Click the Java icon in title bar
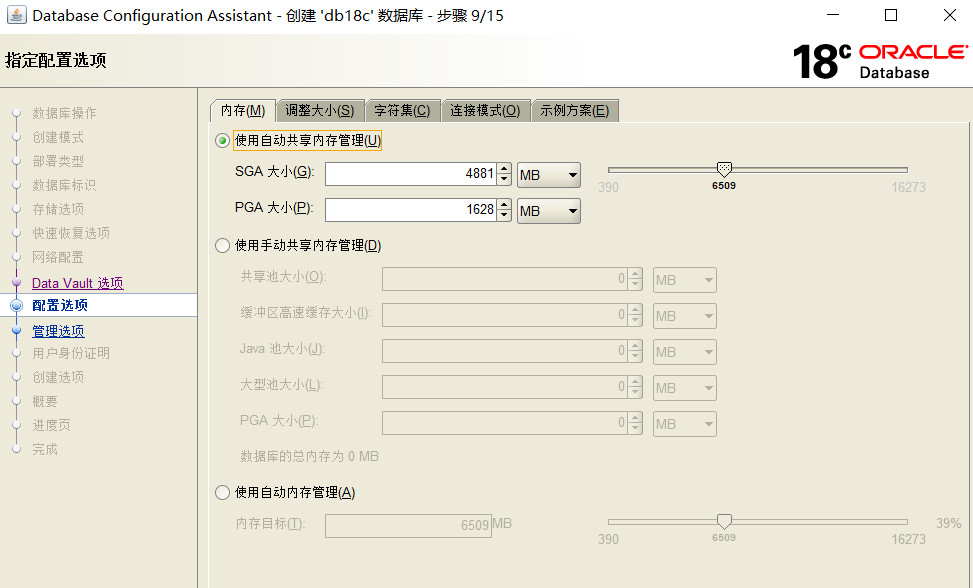The height and width of the screenshot is (588, 973). coord(16,16)
